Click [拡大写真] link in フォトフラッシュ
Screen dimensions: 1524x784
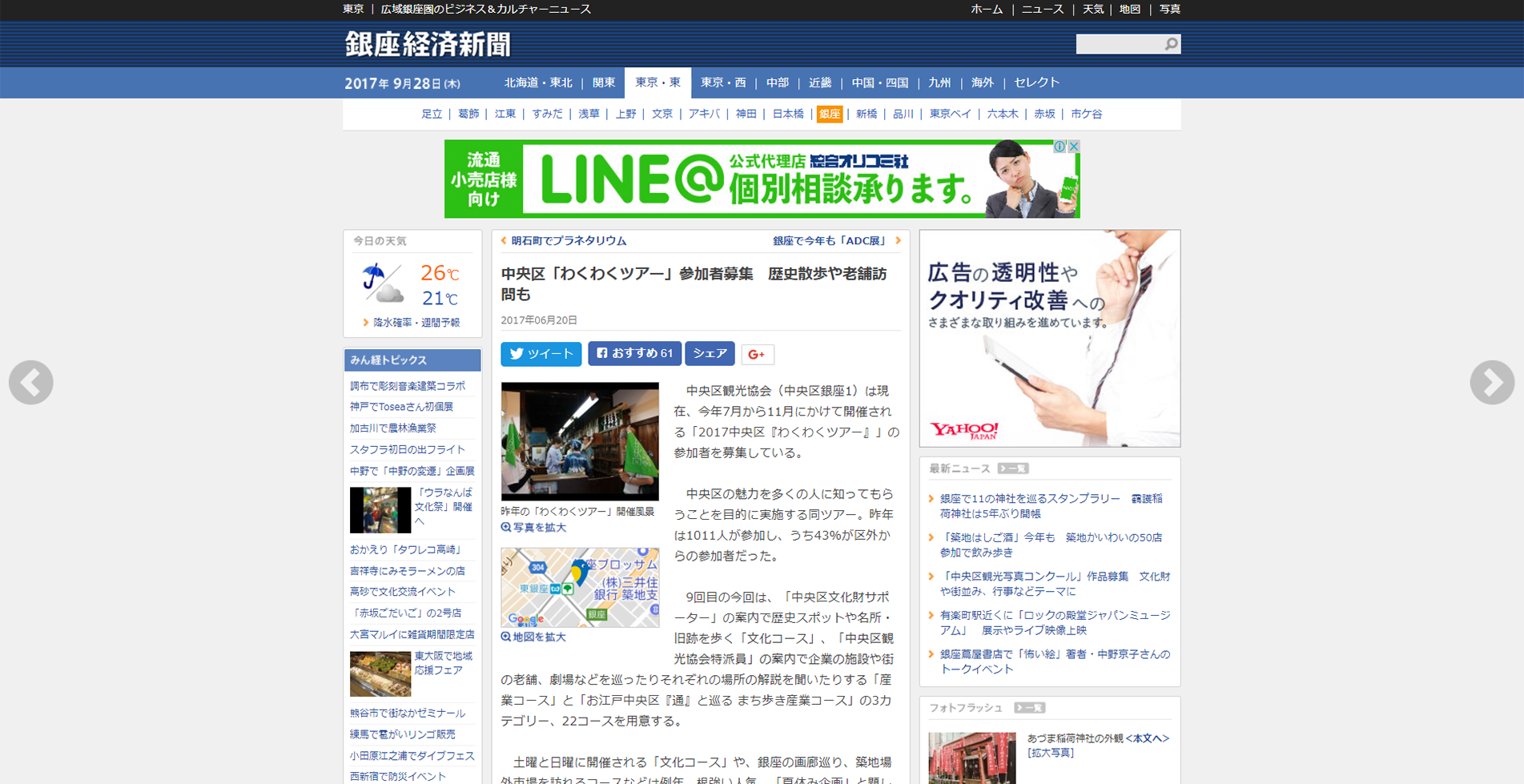pyautogui.click(x=1050, y=753)
